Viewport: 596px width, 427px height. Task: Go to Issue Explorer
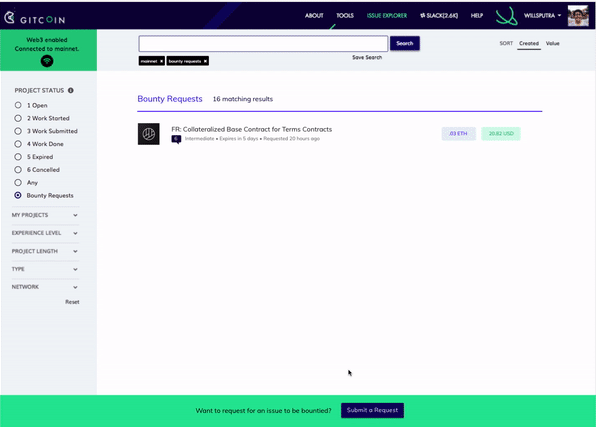387,16
